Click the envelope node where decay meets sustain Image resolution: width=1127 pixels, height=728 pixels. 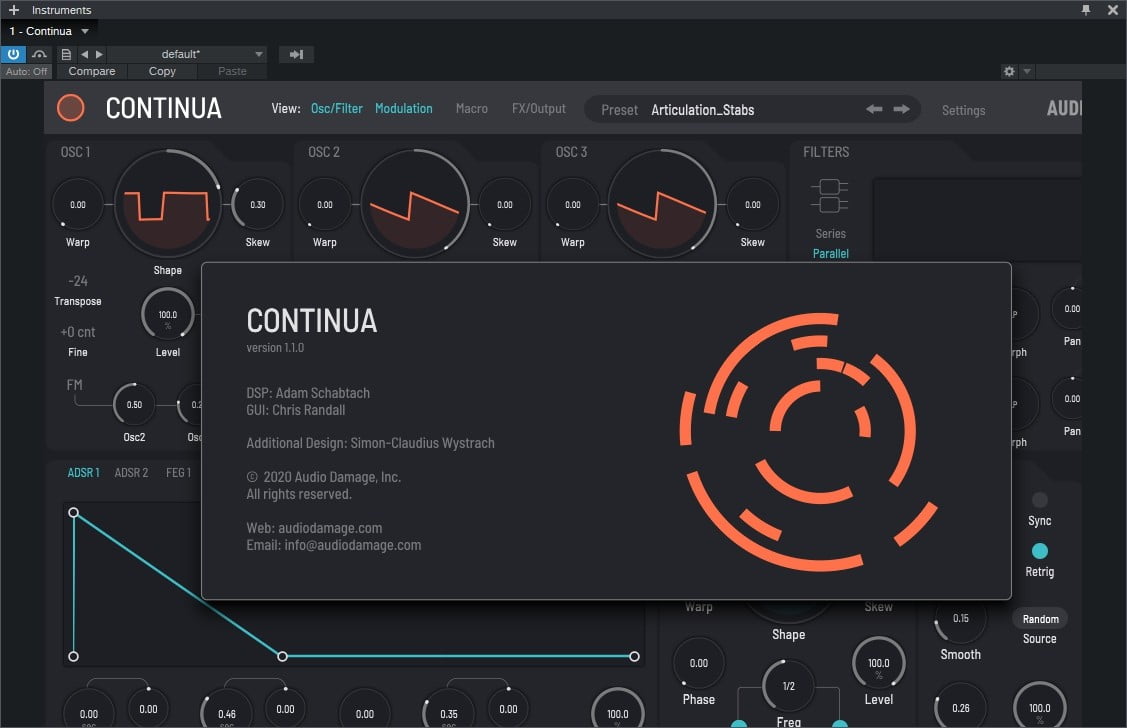(x=282, y=656)
